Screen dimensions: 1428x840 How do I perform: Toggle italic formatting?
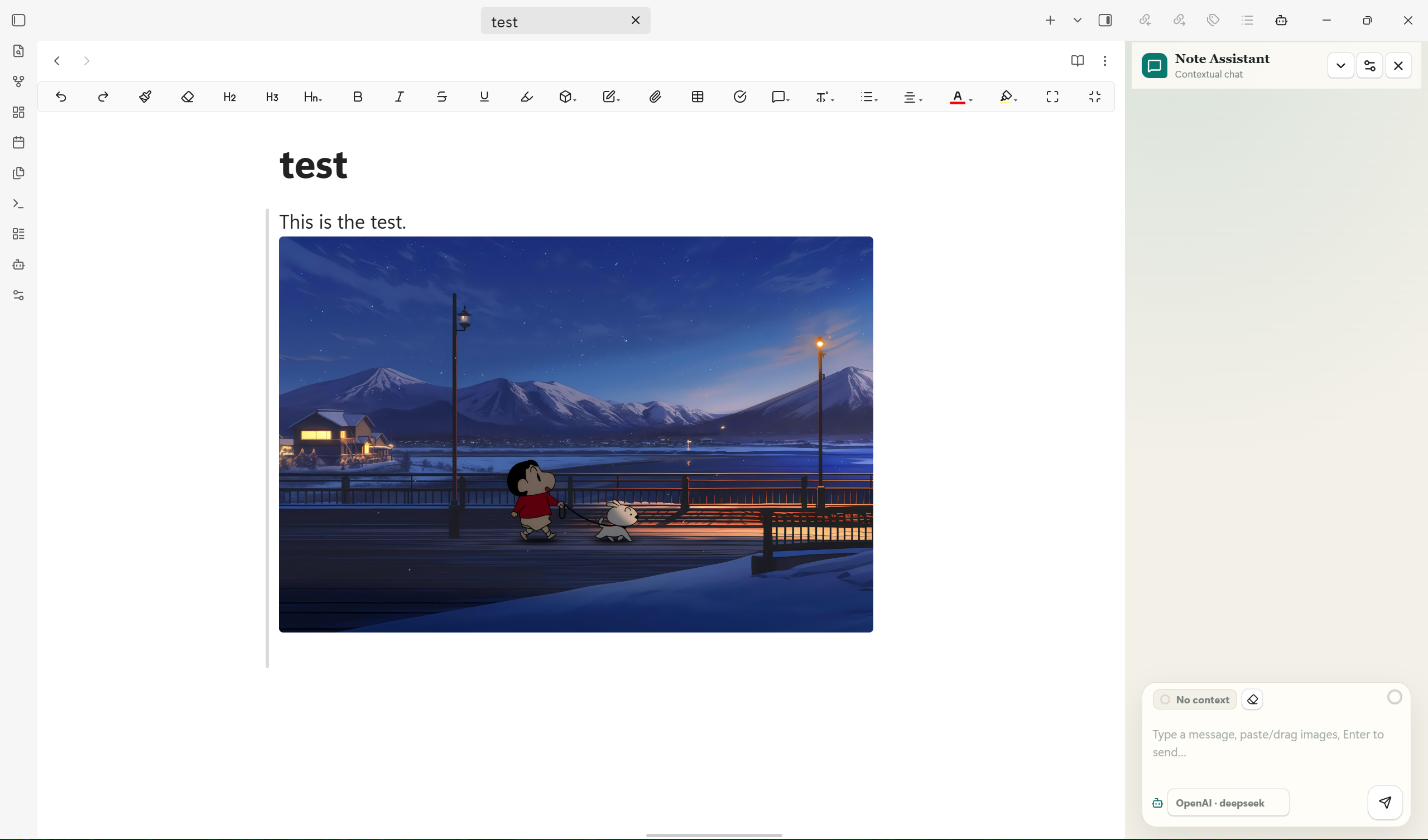pos(400,97)
